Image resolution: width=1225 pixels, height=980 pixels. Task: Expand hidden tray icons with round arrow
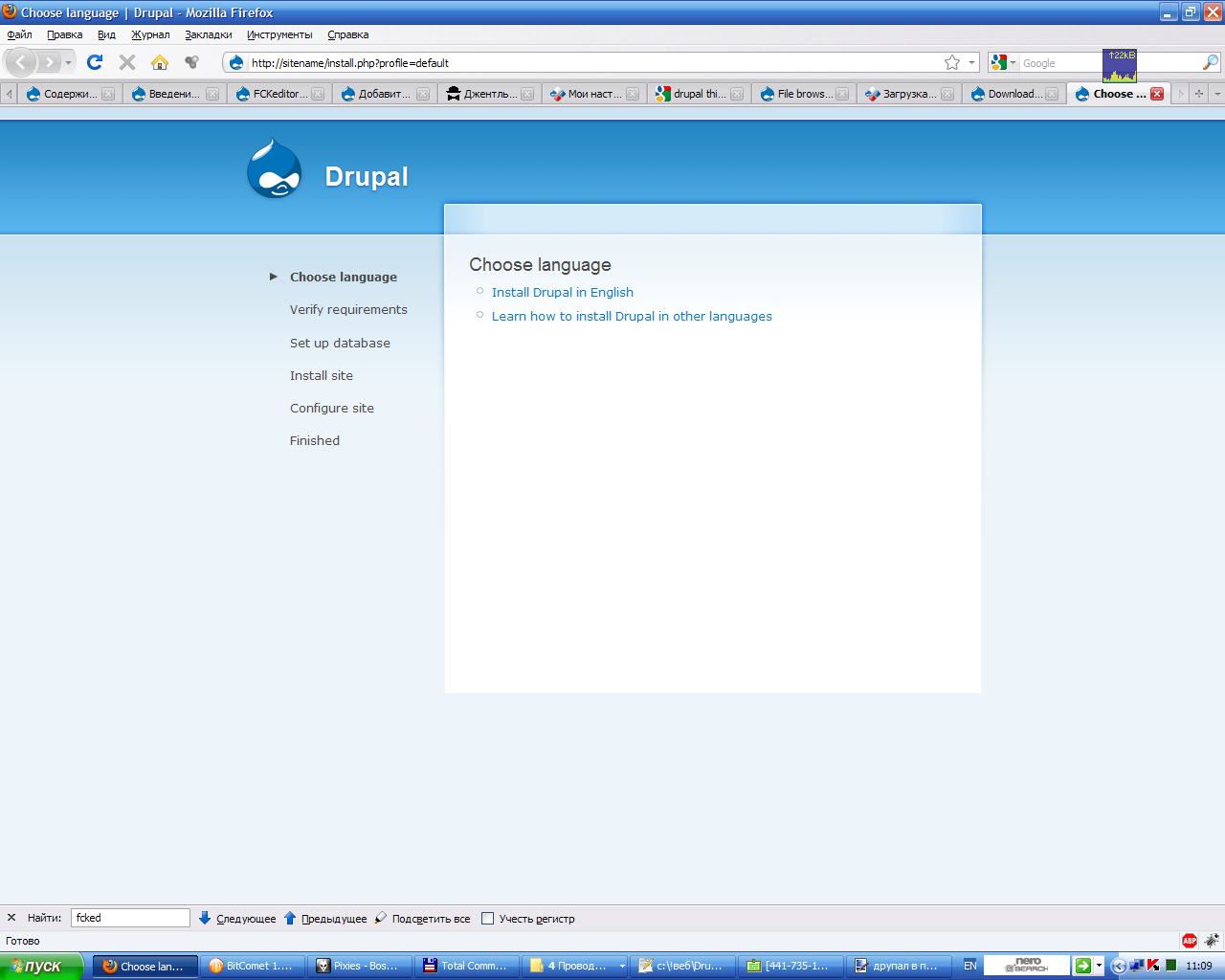click(1119, 966)
